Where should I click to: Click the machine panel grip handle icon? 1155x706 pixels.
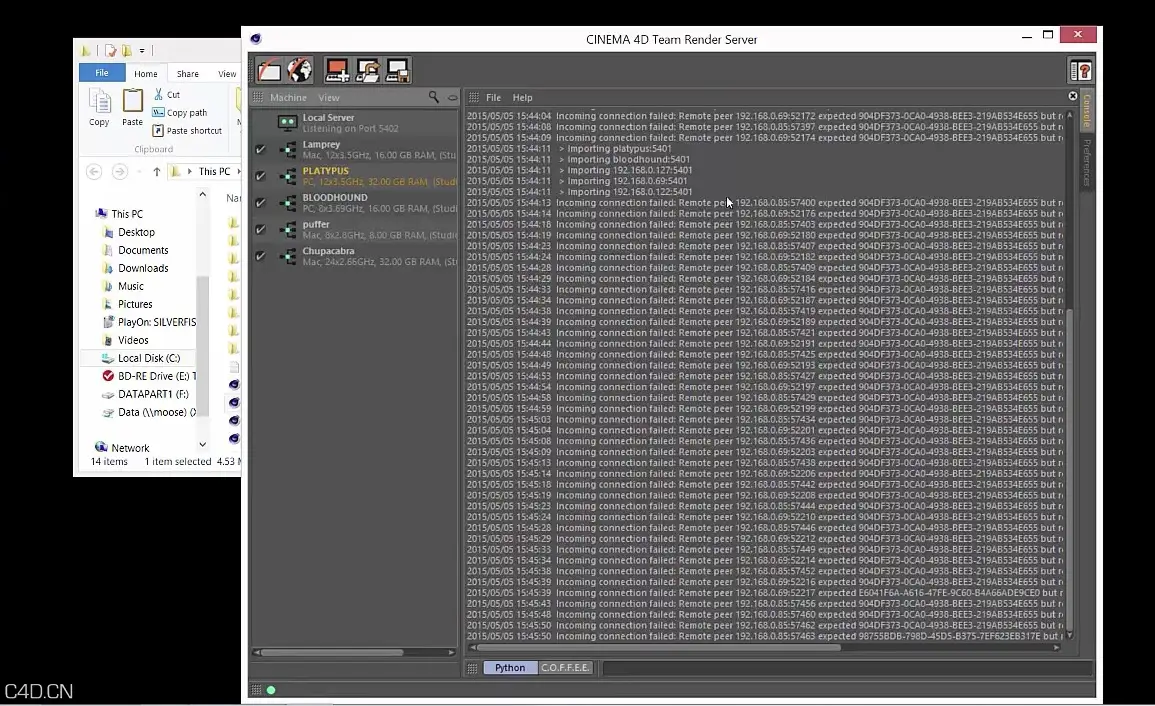(258, 97)
